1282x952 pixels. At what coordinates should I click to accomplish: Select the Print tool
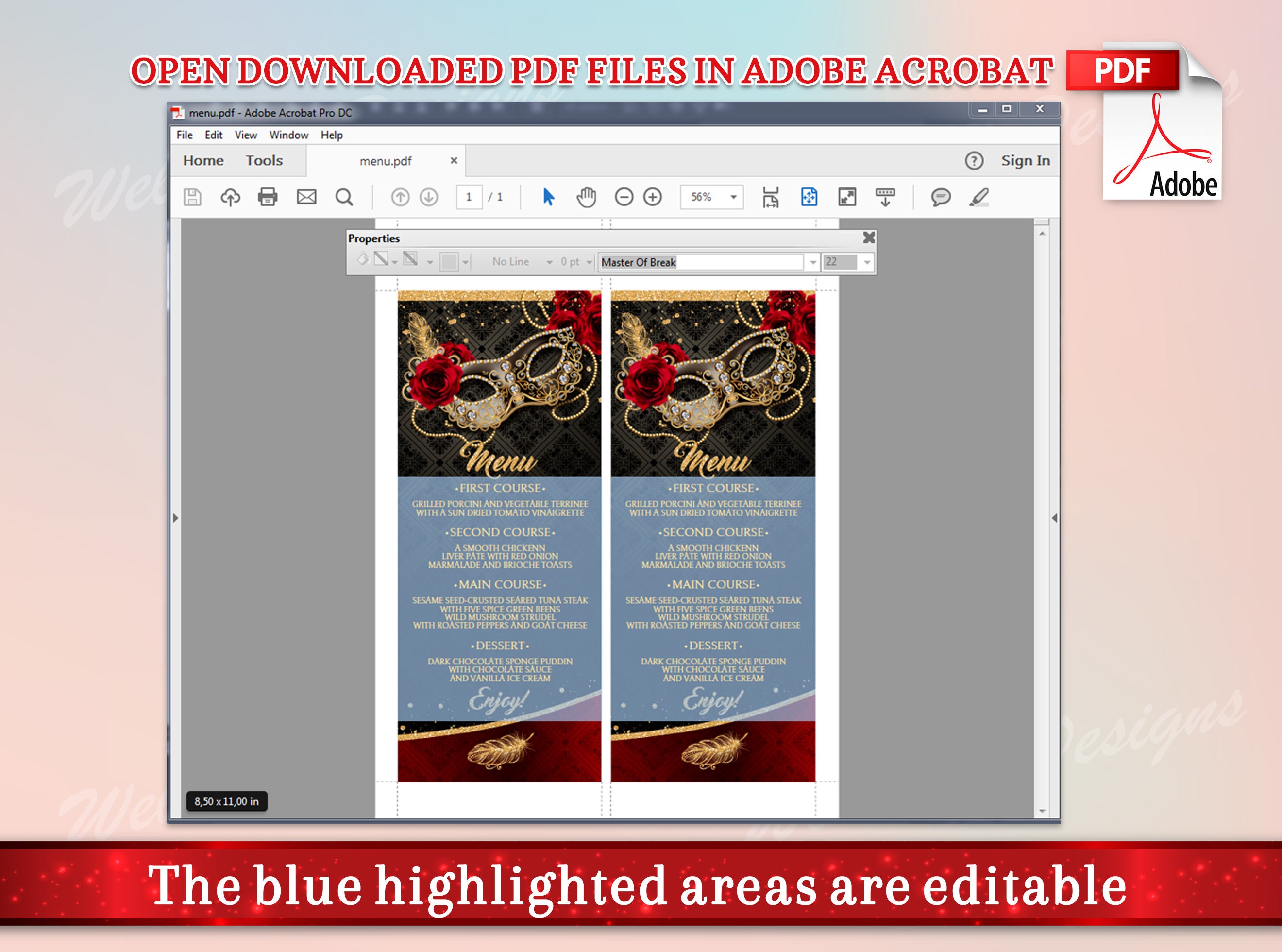[x=268, y=197]
